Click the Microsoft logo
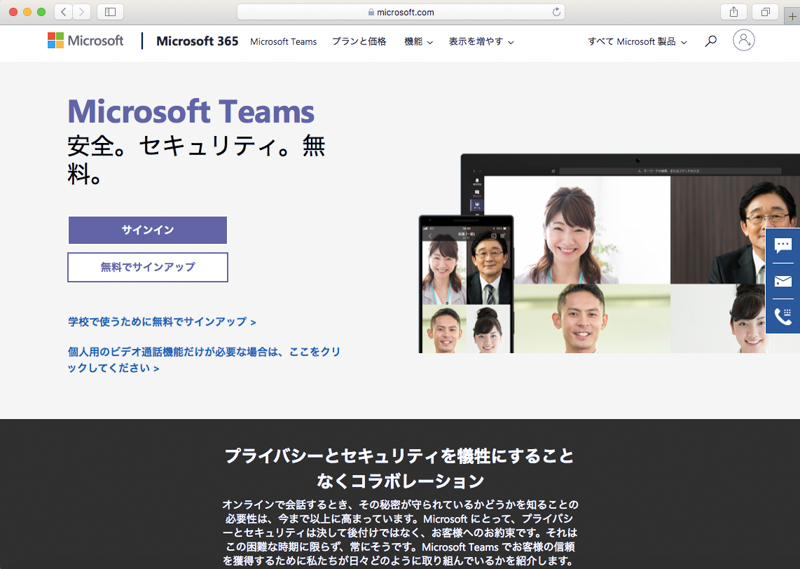 point(85,40)
